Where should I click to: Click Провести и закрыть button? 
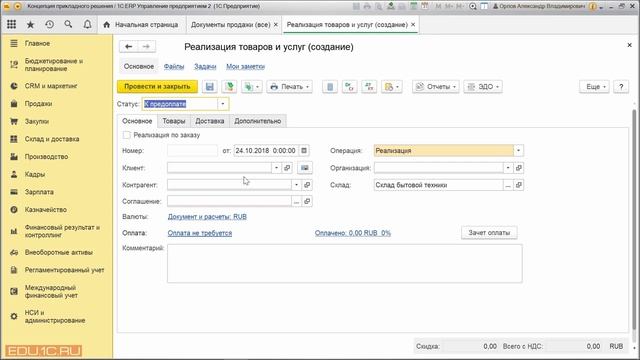click(157, 87)
